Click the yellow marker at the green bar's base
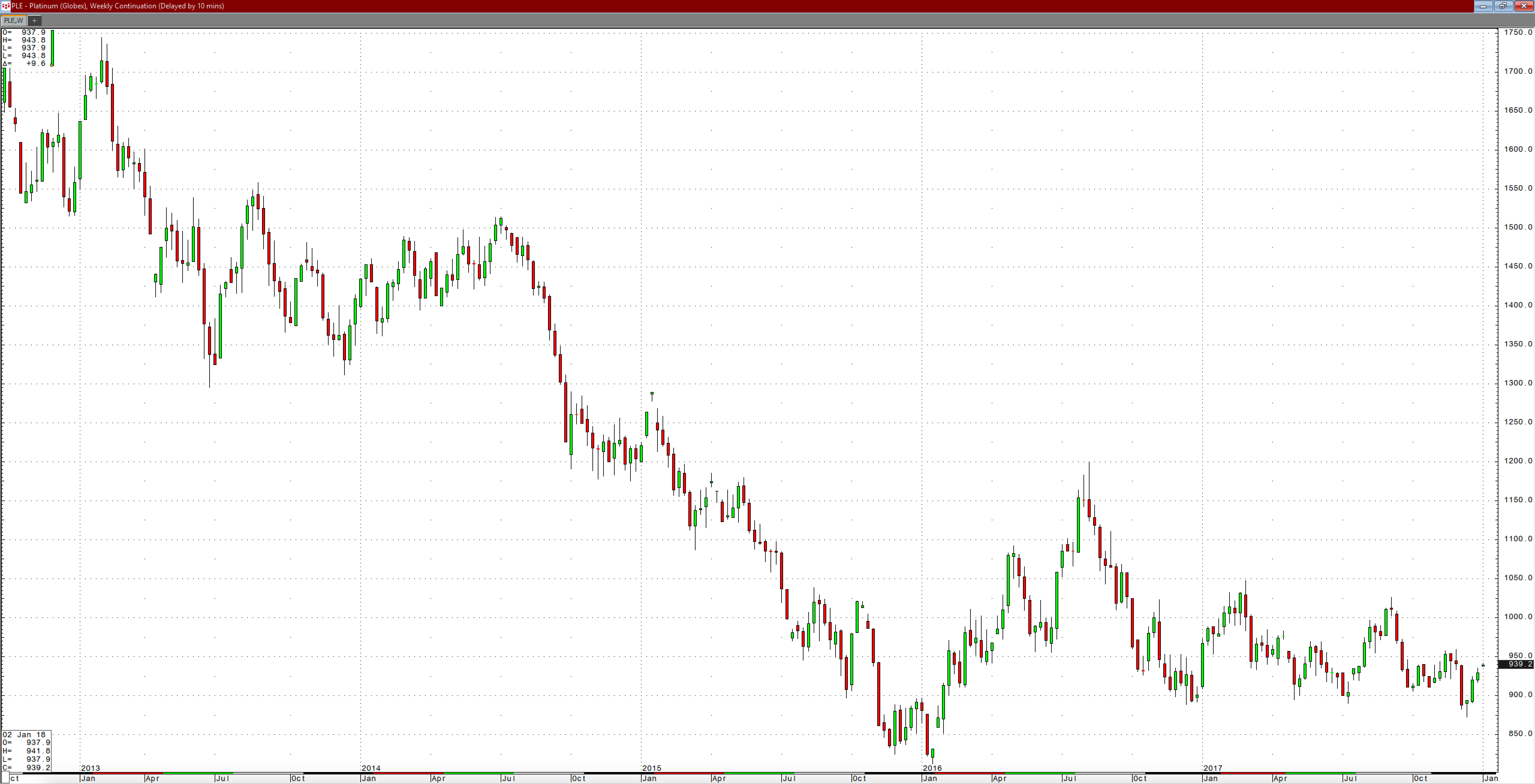Screen dimensions: 1535x784 click(x=52, y=65)
